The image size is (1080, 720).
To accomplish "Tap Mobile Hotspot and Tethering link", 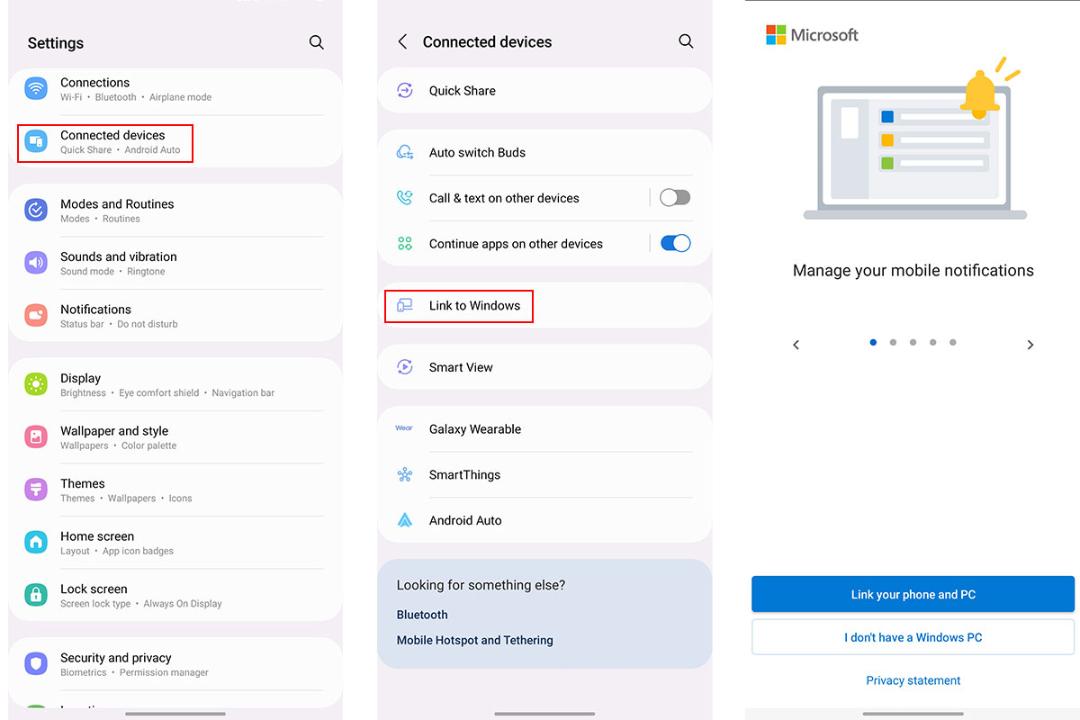I will point(475,640).
